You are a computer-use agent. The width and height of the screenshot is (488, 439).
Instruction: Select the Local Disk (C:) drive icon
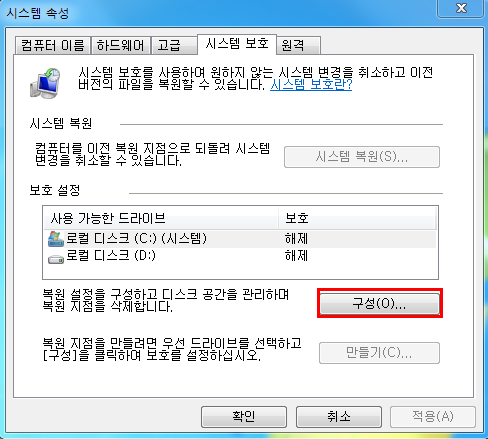(56, 239)
